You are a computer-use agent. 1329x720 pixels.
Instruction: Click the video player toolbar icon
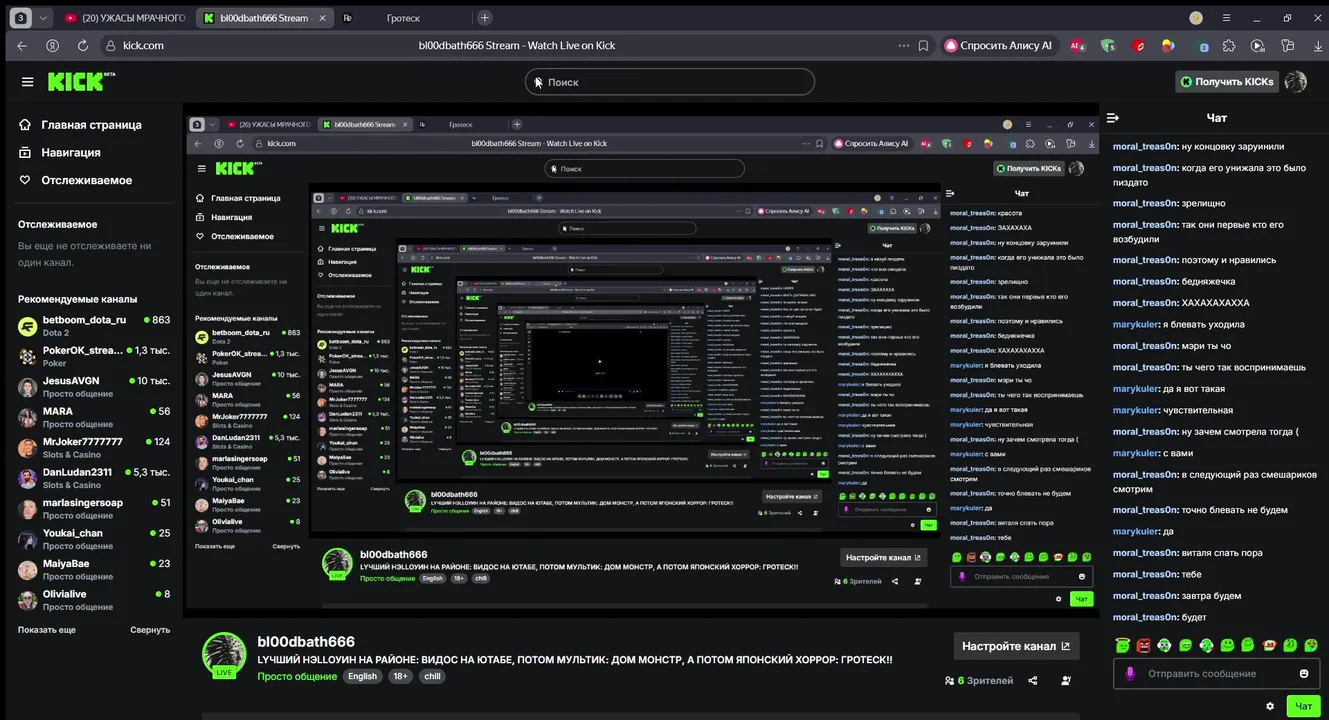[1258, 45]
